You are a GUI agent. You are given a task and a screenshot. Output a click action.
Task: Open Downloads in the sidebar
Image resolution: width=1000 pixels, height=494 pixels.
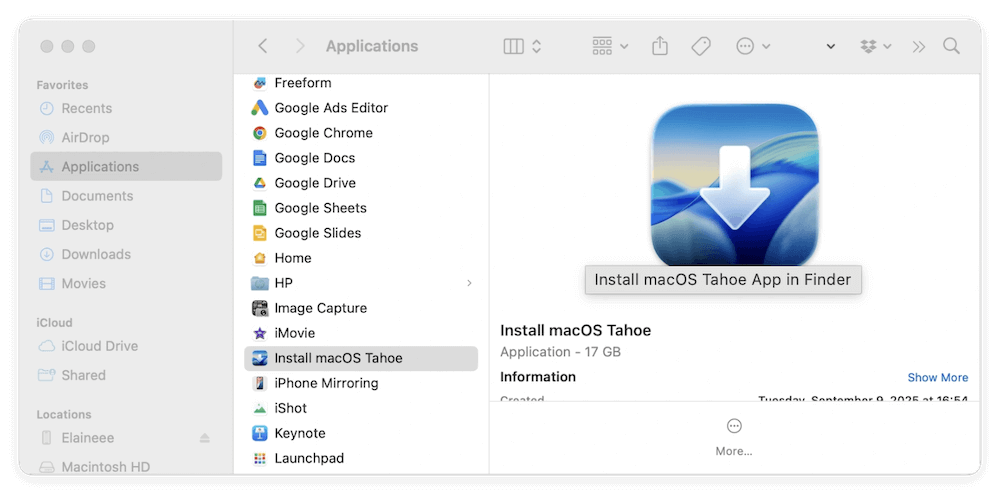[126, 254]
